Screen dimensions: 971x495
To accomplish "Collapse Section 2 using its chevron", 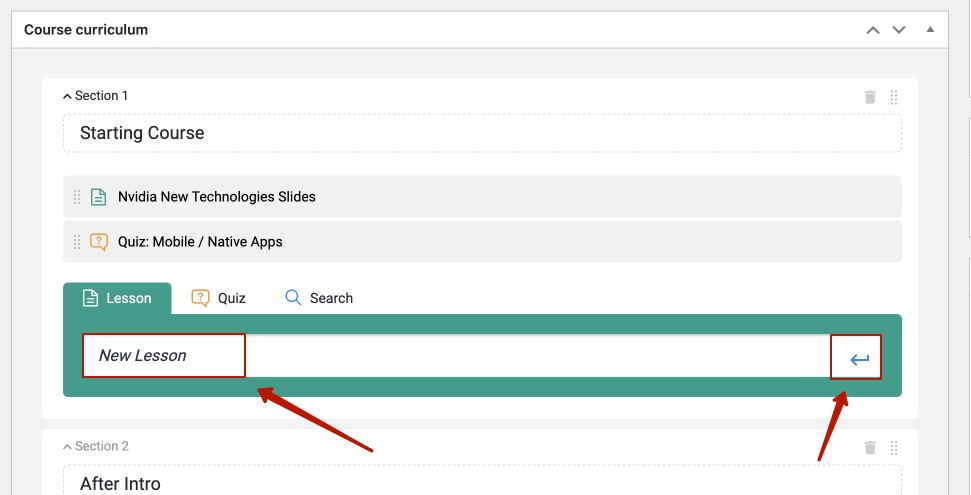I will [x=67, y=447].
